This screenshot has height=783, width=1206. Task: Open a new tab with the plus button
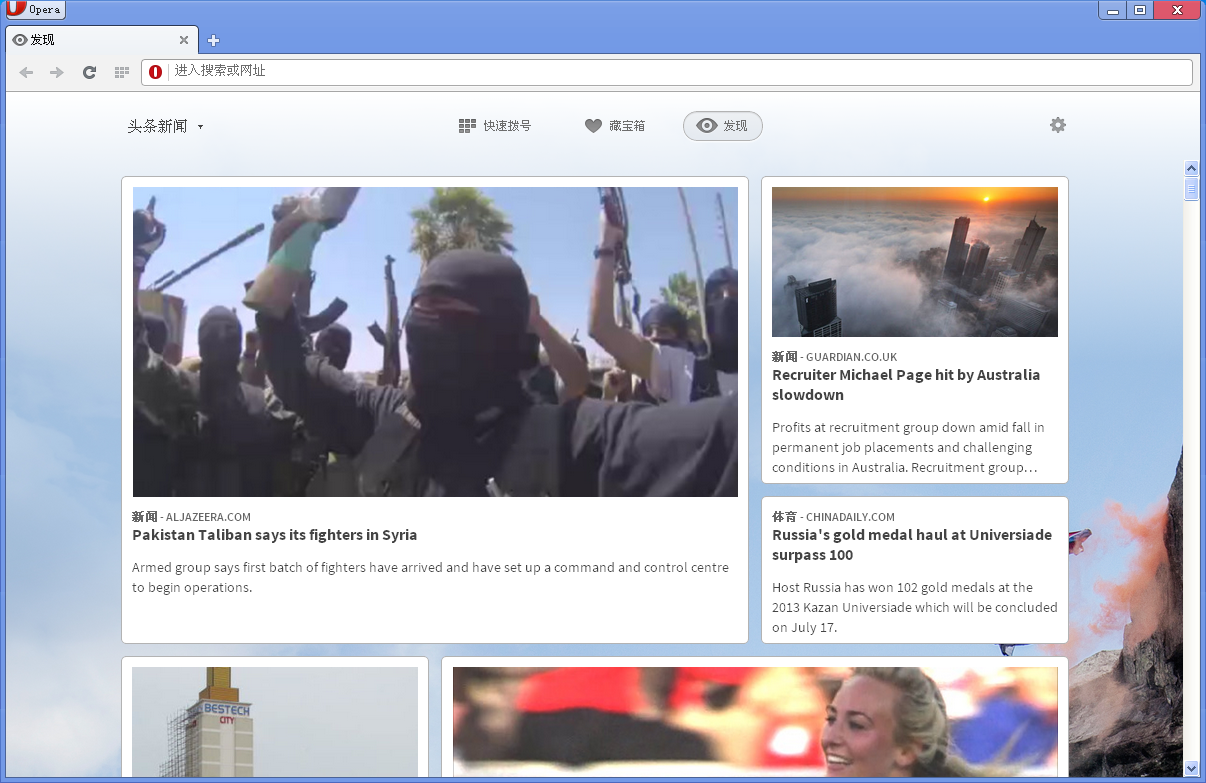[x=213, y=40]
